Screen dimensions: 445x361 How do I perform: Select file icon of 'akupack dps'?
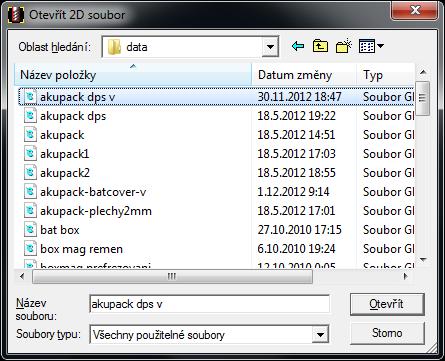(x=30, y=116)
